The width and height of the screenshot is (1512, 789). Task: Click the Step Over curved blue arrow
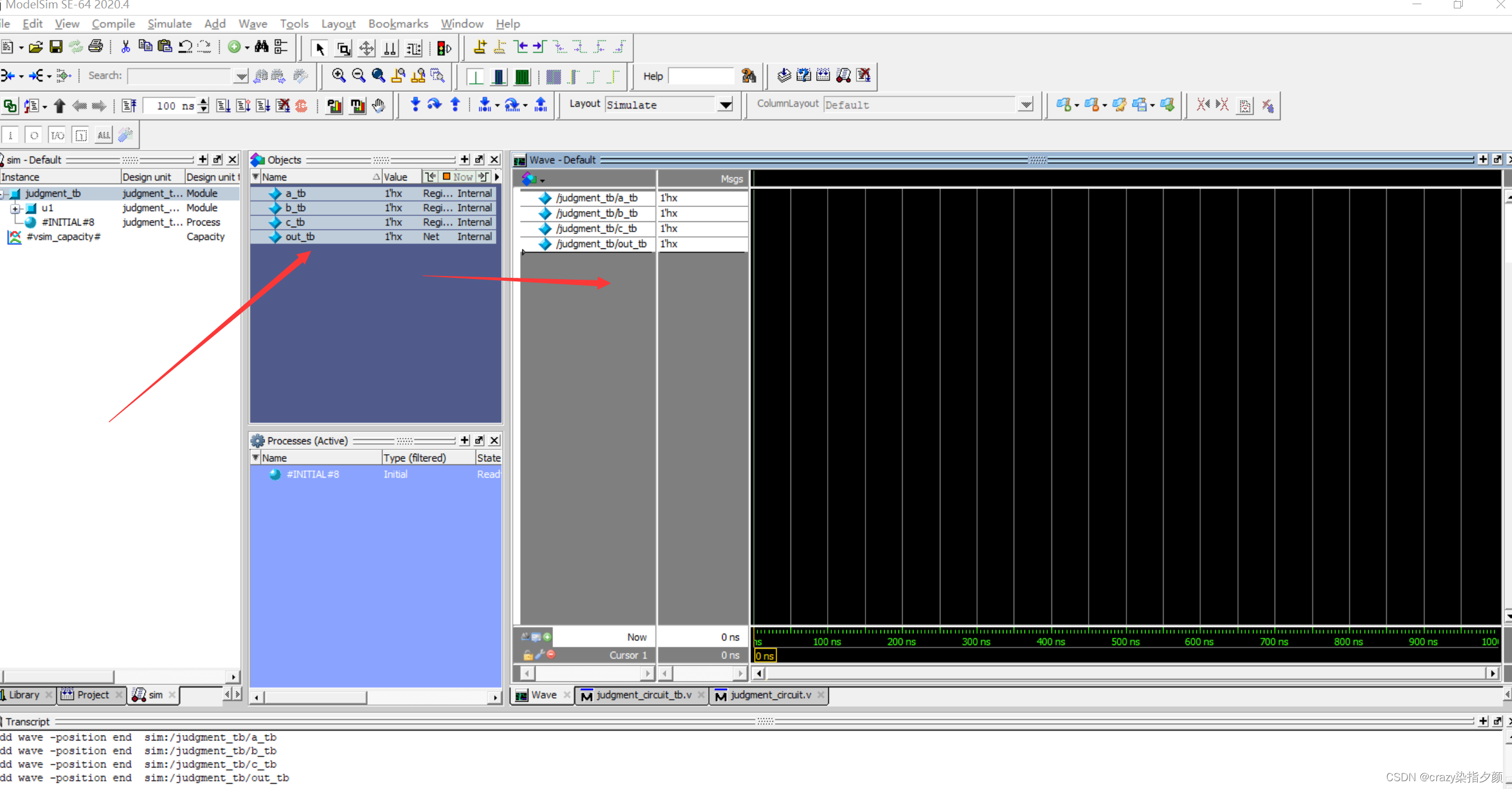pyautogui.click(x=434, y=105)
